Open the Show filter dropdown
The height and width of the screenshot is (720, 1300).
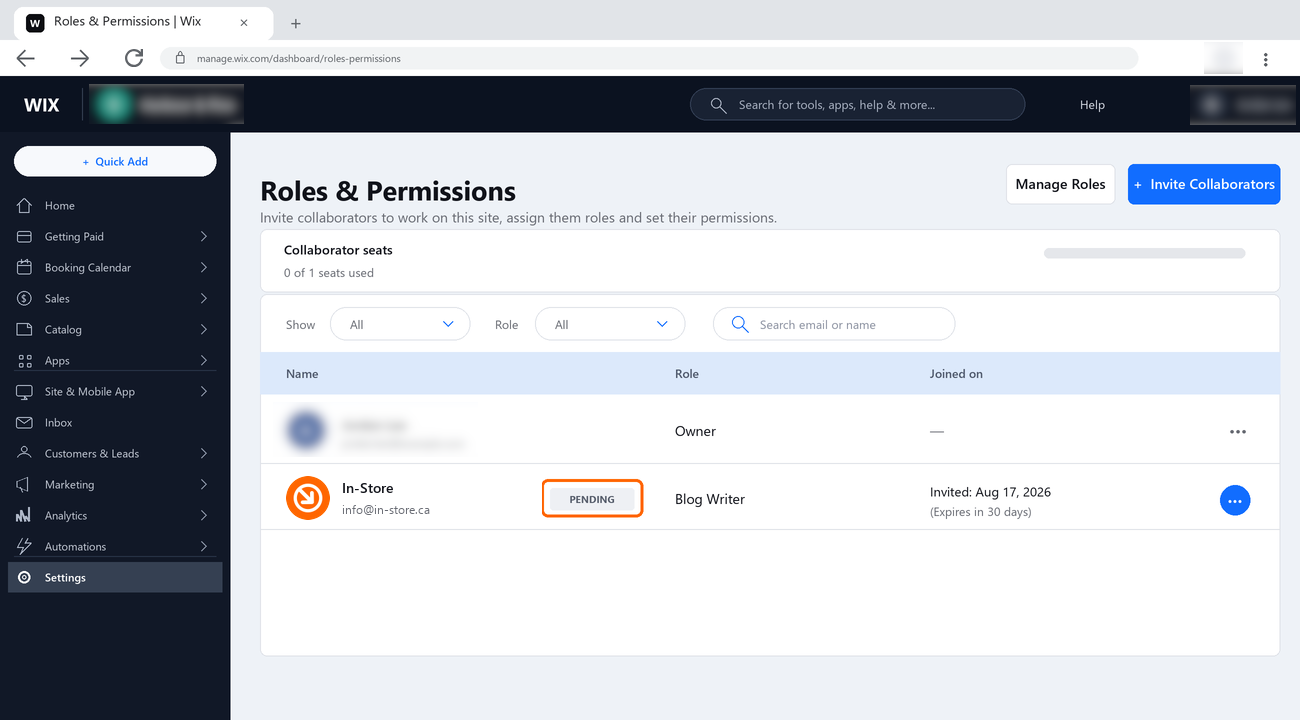[398, 325]
